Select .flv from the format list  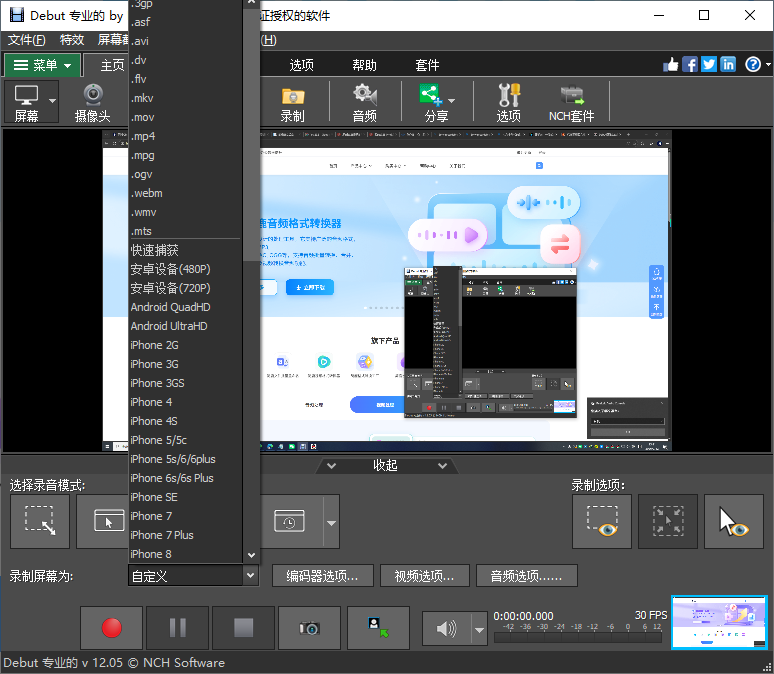coord(186,79)
